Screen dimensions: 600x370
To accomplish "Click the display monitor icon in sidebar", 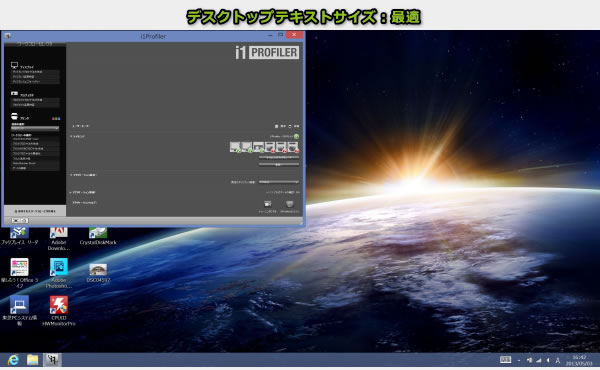I will 15,65.
